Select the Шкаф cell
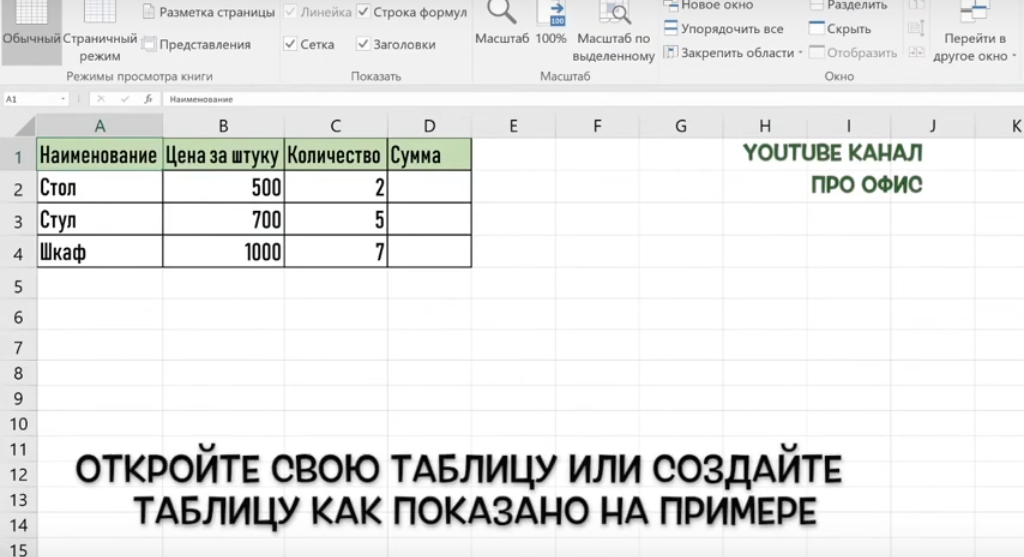1024x557 pixels. click(99, 251)
